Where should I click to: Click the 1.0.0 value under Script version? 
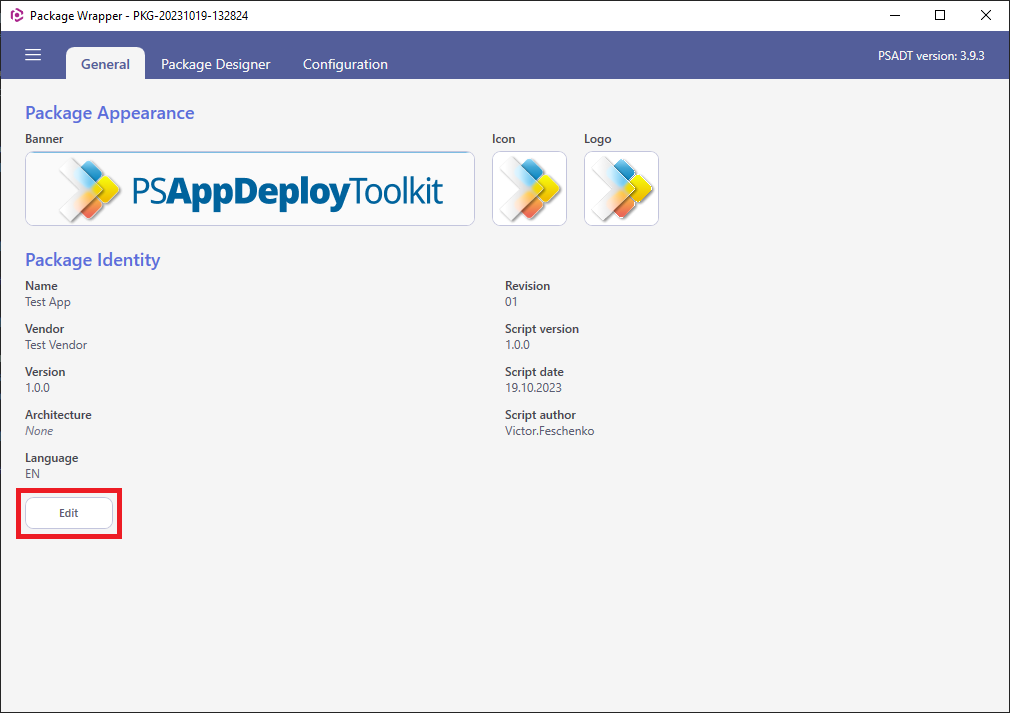[x=517, y=345]
